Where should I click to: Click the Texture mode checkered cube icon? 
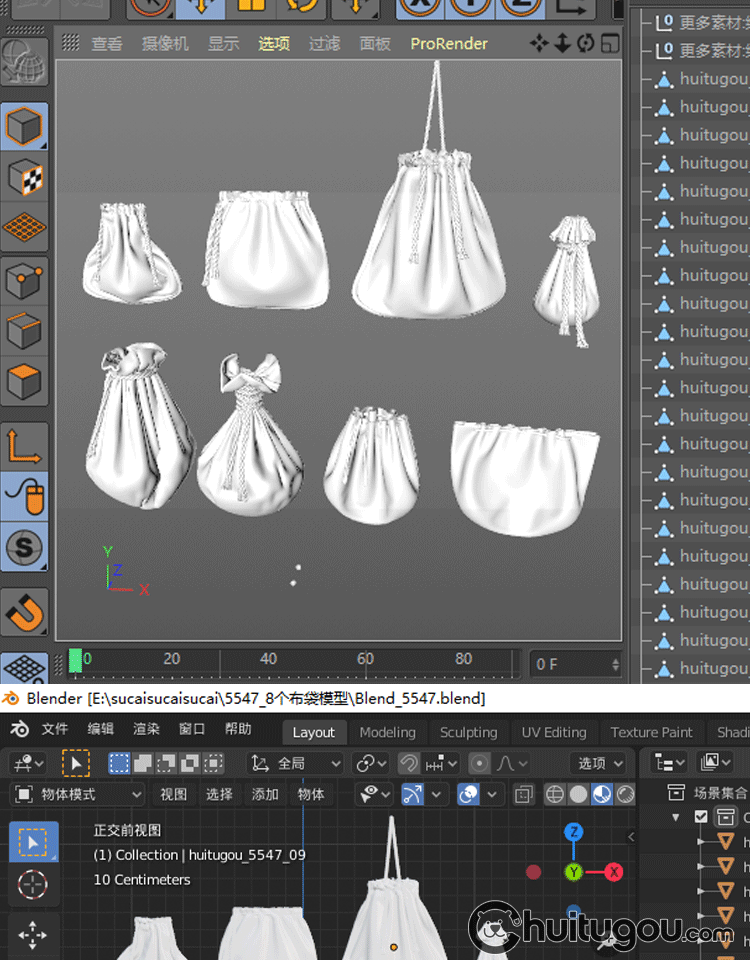24,178
